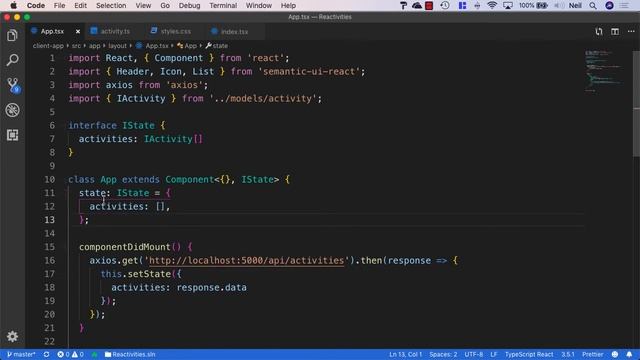This screenshot has width=640, height=360.
Task: Open errors and warnings count in status bar
Action: 70,354
